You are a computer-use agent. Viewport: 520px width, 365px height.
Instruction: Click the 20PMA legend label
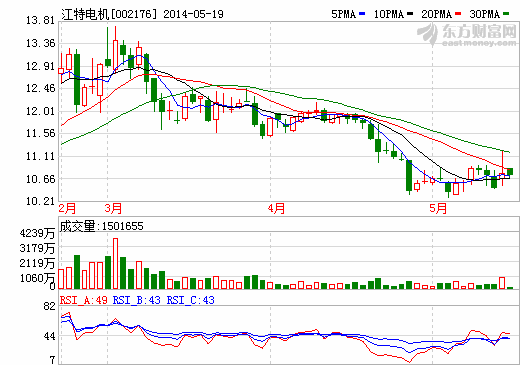coord(437,14)
